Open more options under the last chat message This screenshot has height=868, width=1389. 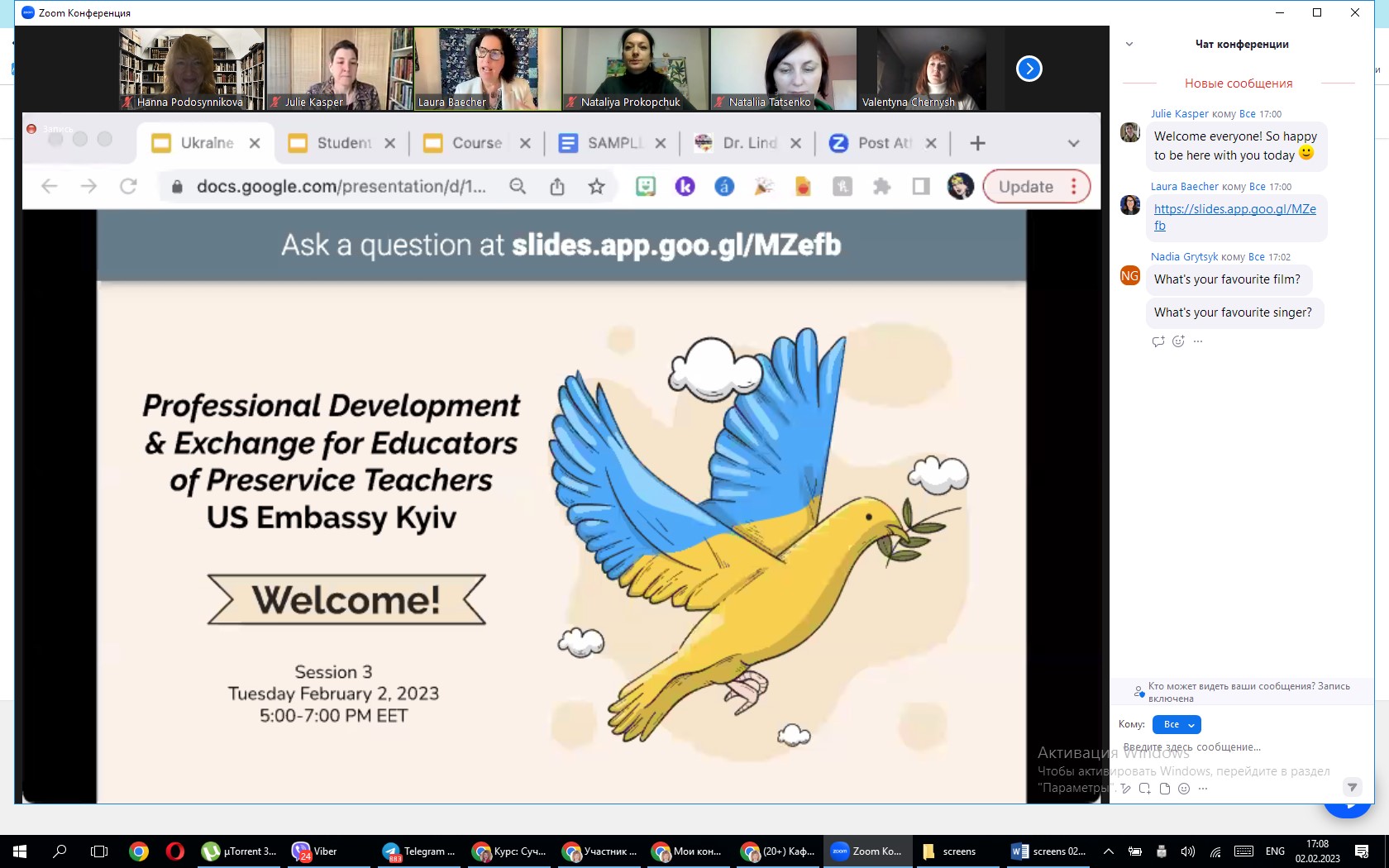point(1198,341)
